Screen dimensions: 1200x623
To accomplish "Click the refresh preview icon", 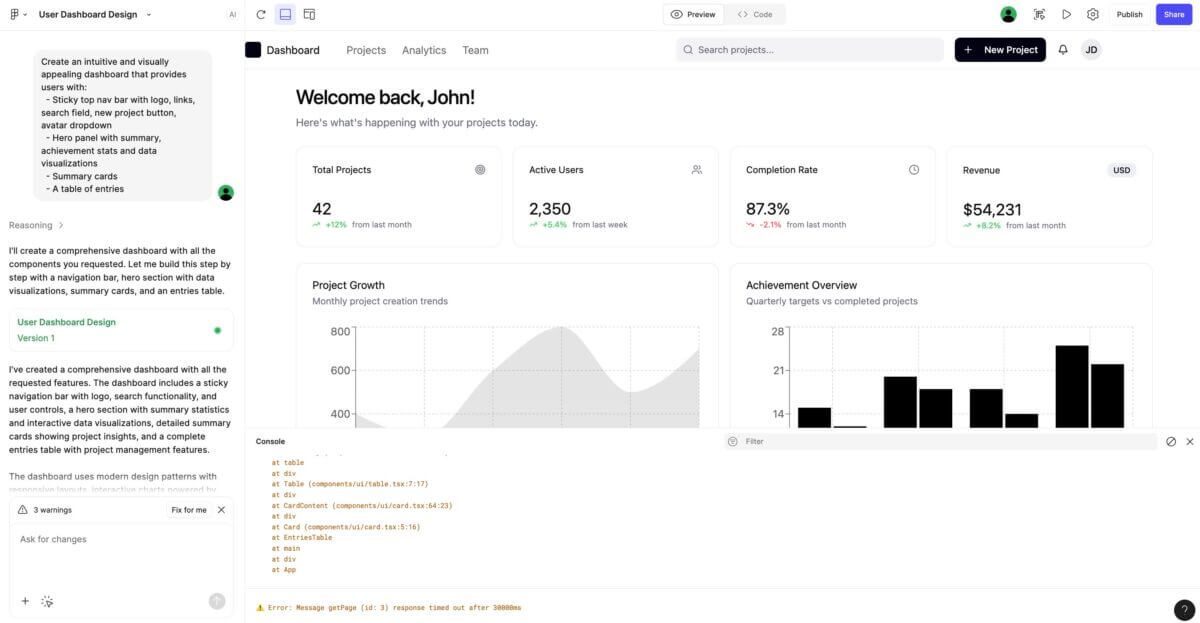I will click(x=261, y=14).
